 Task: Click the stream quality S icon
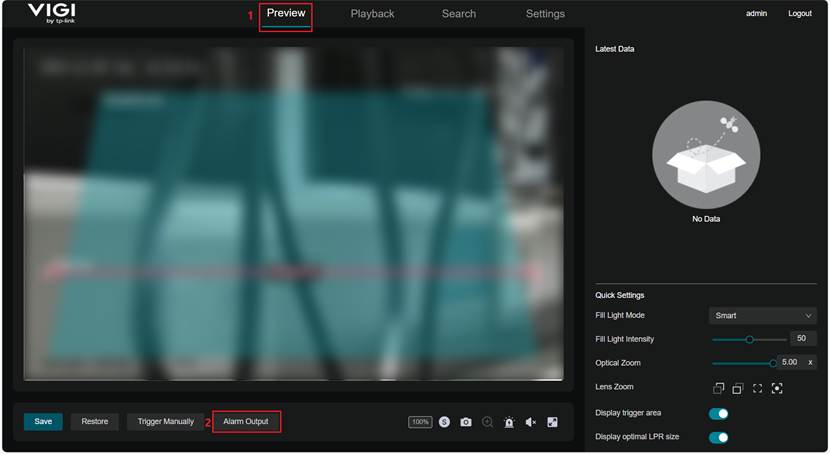point(445,422)
